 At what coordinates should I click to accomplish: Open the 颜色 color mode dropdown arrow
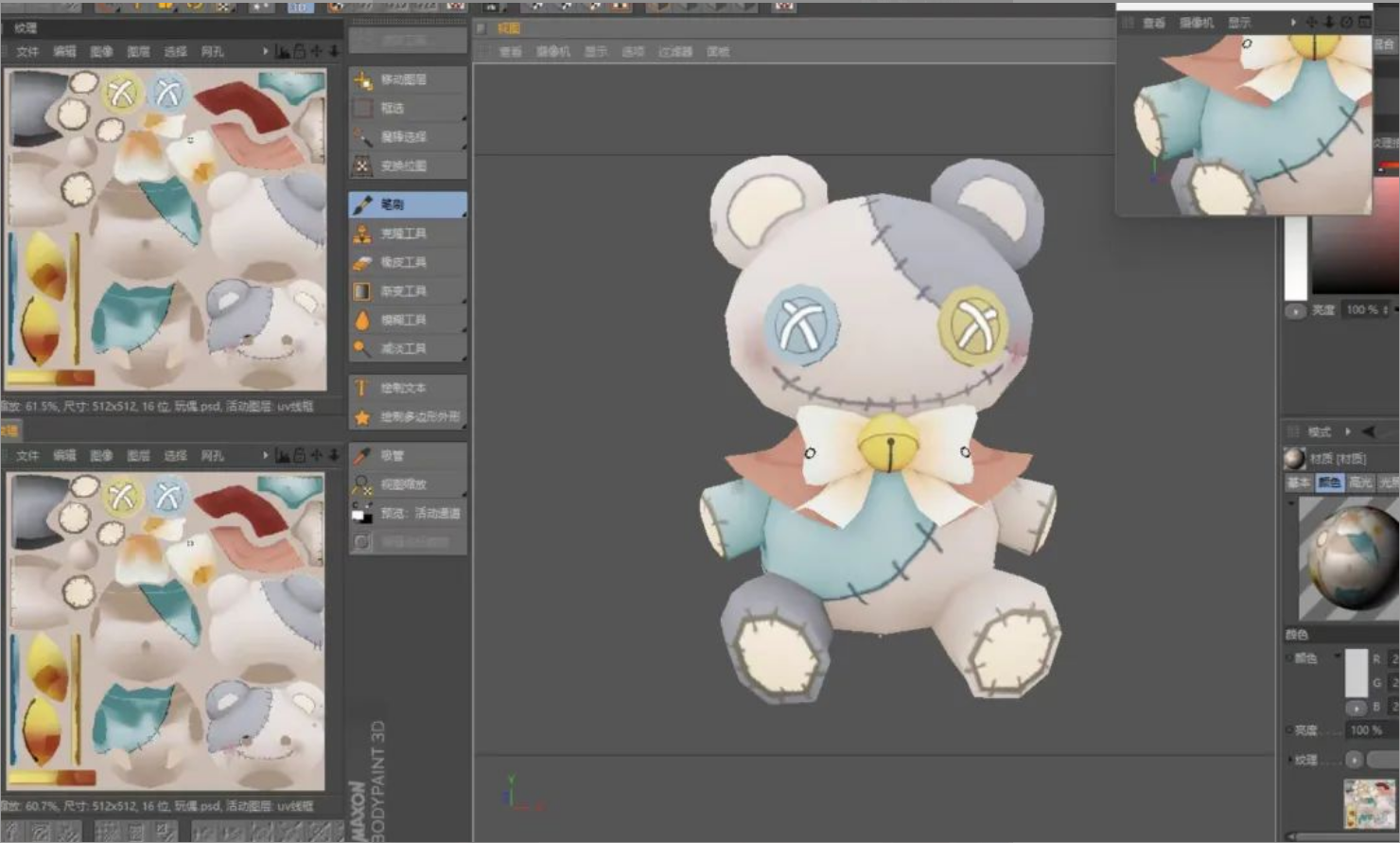coord(1338,657)
